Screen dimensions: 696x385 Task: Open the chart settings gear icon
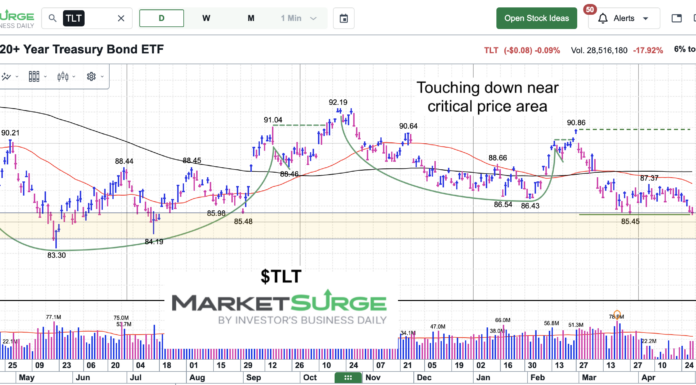coord(91,76)
